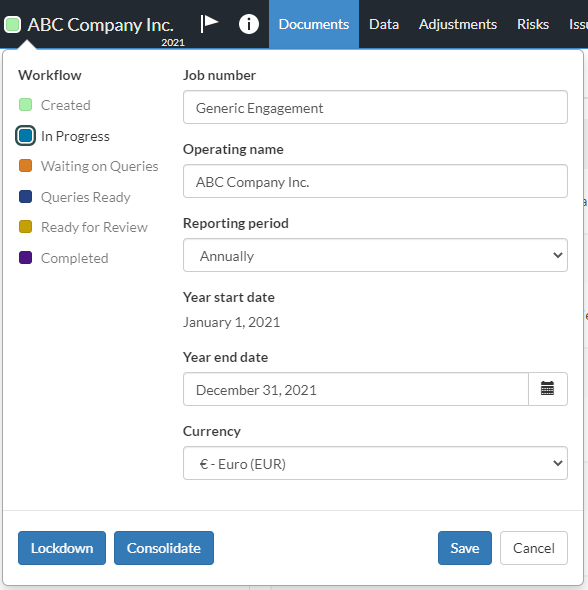The height and width of the screenshot is (590, 588).
Task: Switch to the Documents tab
Action: pyautogui.click(x=314, y=24)
